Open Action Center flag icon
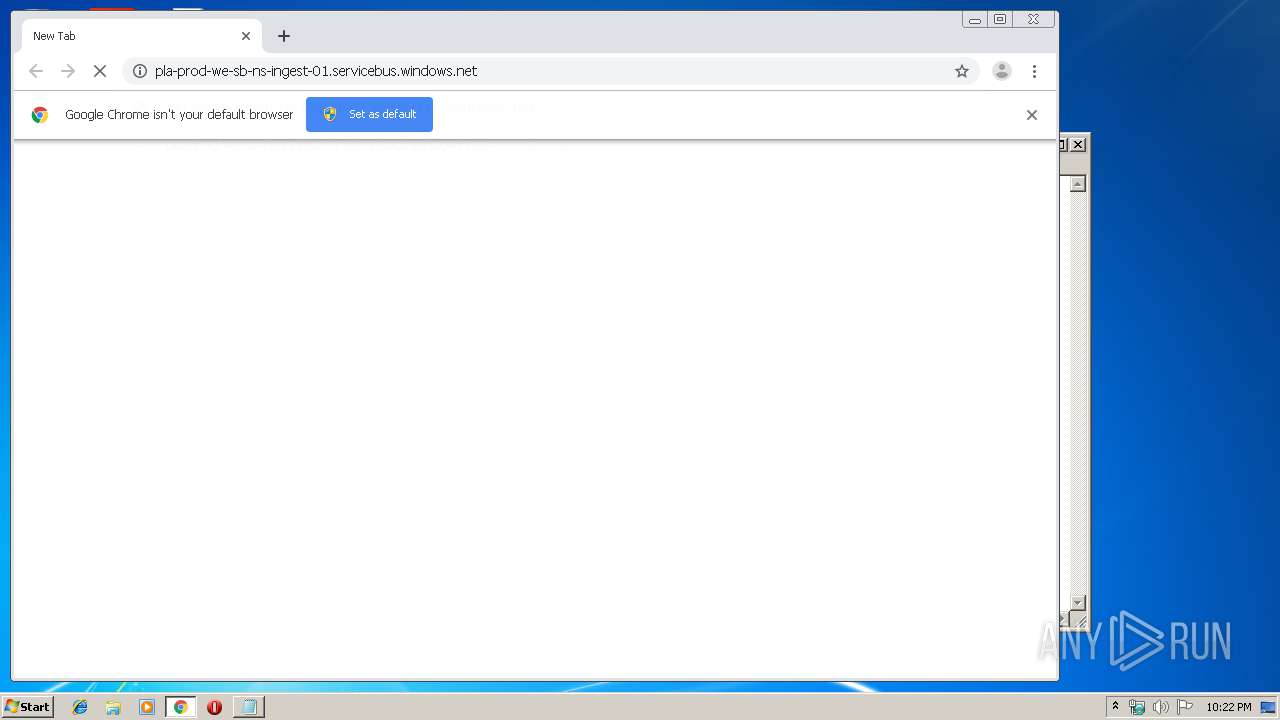This screenshot has width=1280, height=720. coord(1185,707)
